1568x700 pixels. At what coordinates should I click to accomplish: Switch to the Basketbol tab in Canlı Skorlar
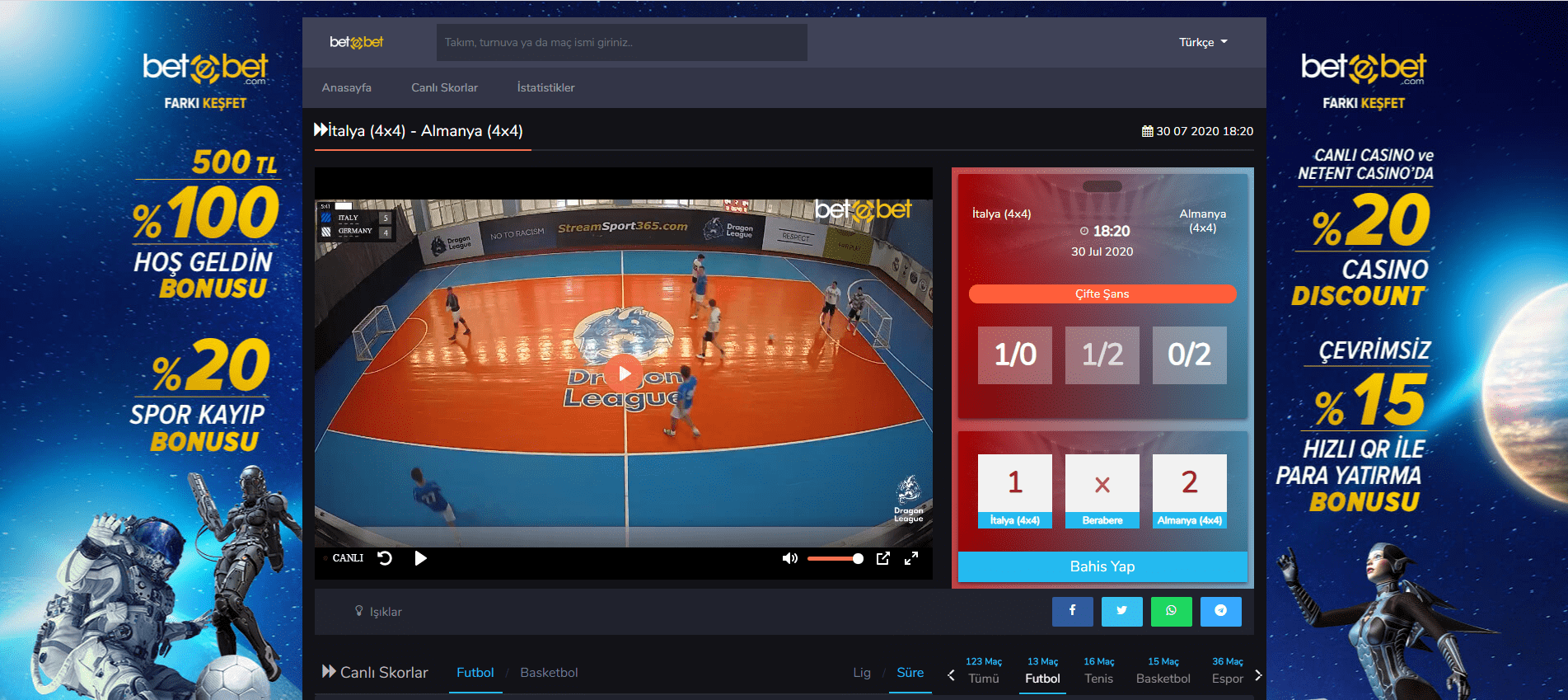coord(549,673)
